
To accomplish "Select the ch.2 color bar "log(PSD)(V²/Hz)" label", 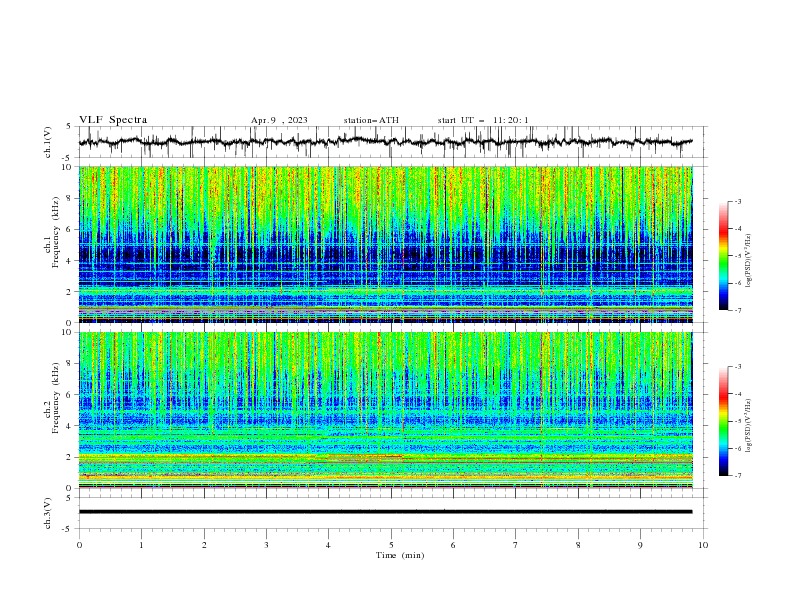I will point(749,426).
